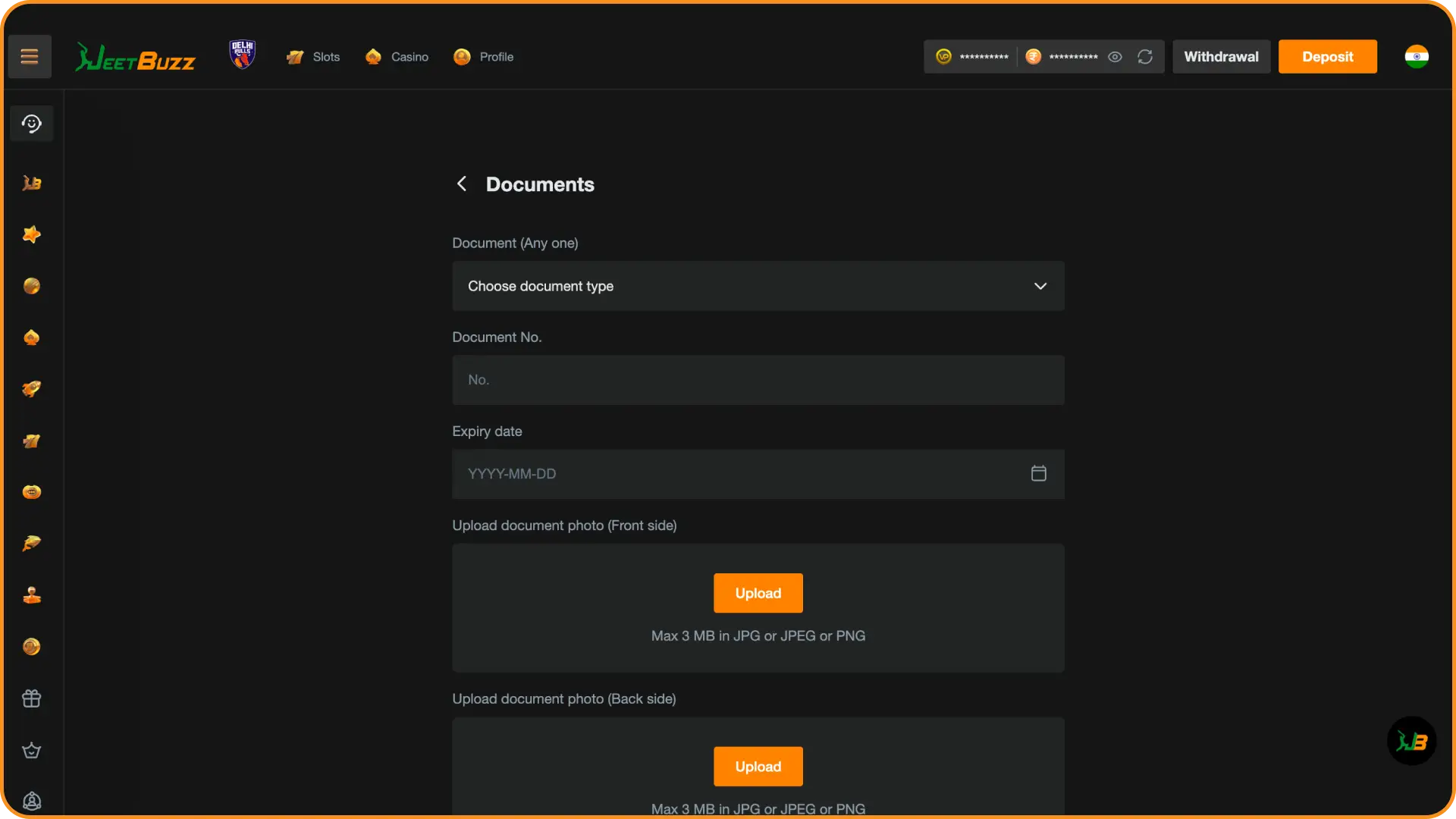The width and height of the screenshot is (1456, 819).
Task: Open the lottery ball sidebar icon
Action: coord(32,647)
